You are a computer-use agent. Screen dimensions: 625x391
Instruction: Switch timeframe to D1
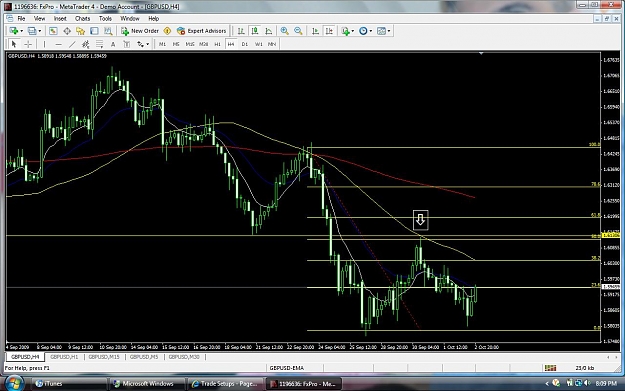(x=245, y=44)
